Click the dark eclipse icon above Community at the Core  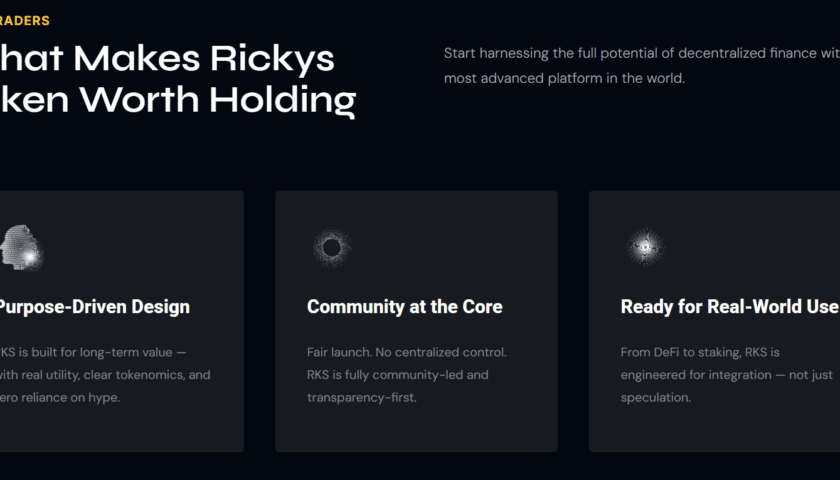click(x=331, y=246)
